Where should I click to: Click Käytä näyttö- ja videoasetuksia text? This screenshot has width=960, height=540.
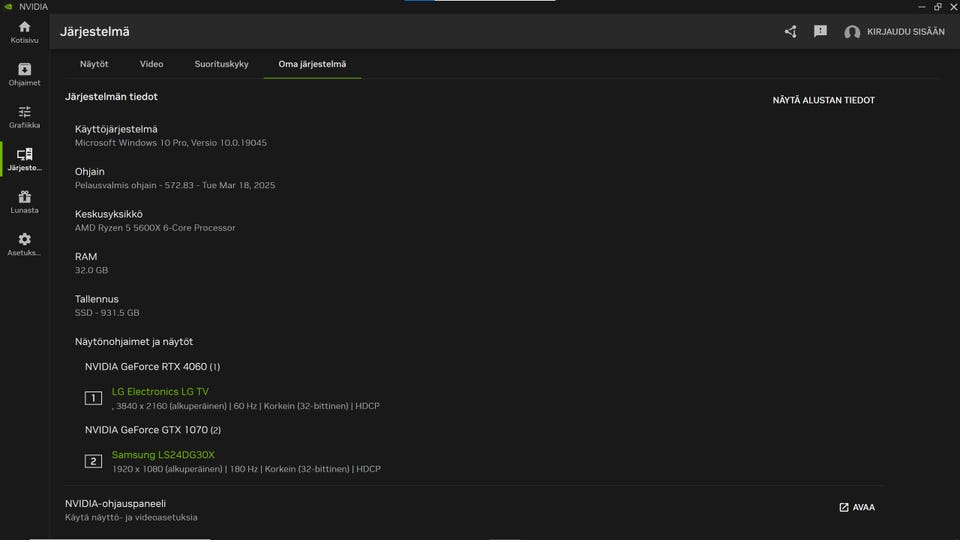[131, 517]
